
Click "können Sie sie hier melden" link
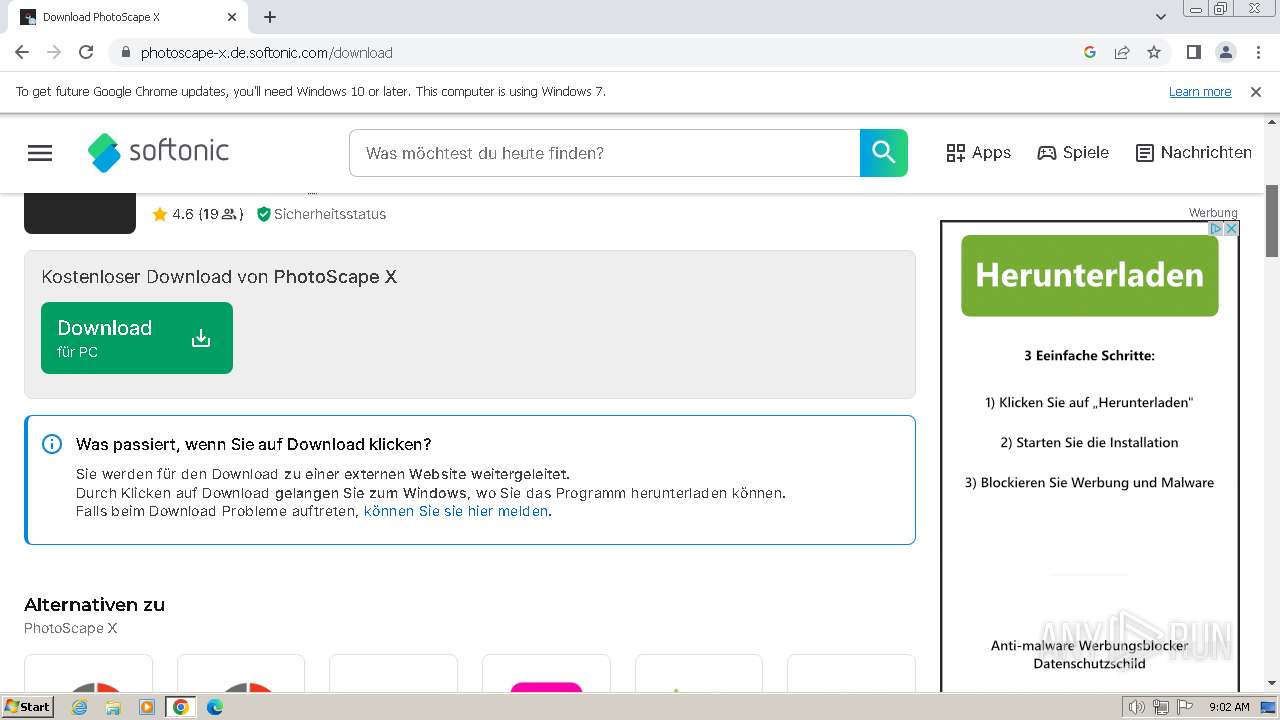click(x=456, y=511)
